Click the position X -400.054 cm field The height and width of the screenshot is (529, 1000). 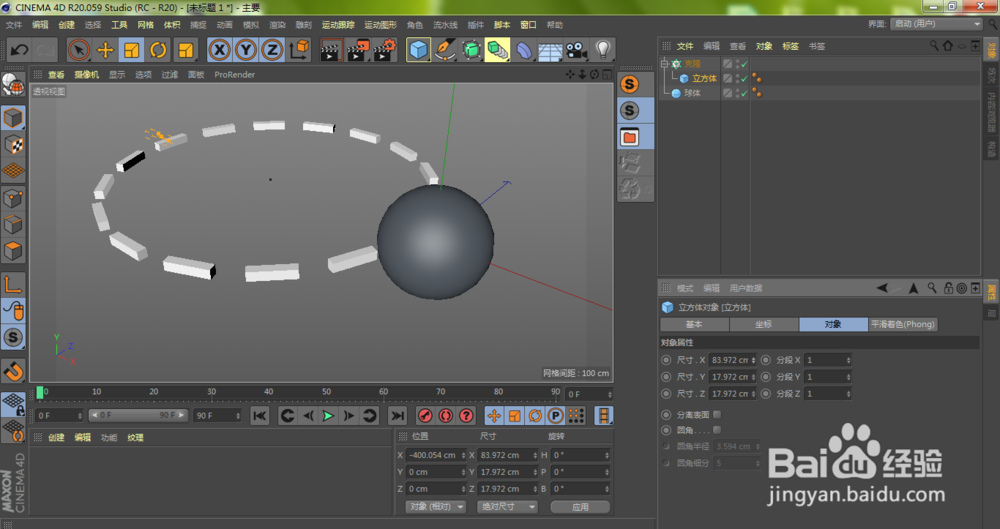(x=436, y=455)
